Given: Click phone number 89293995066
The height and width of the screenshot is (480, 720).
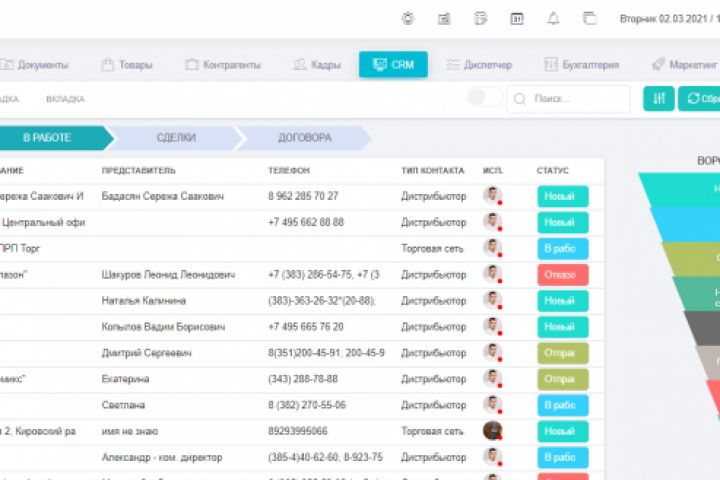Looking at the screenshot, I should 298,431.
